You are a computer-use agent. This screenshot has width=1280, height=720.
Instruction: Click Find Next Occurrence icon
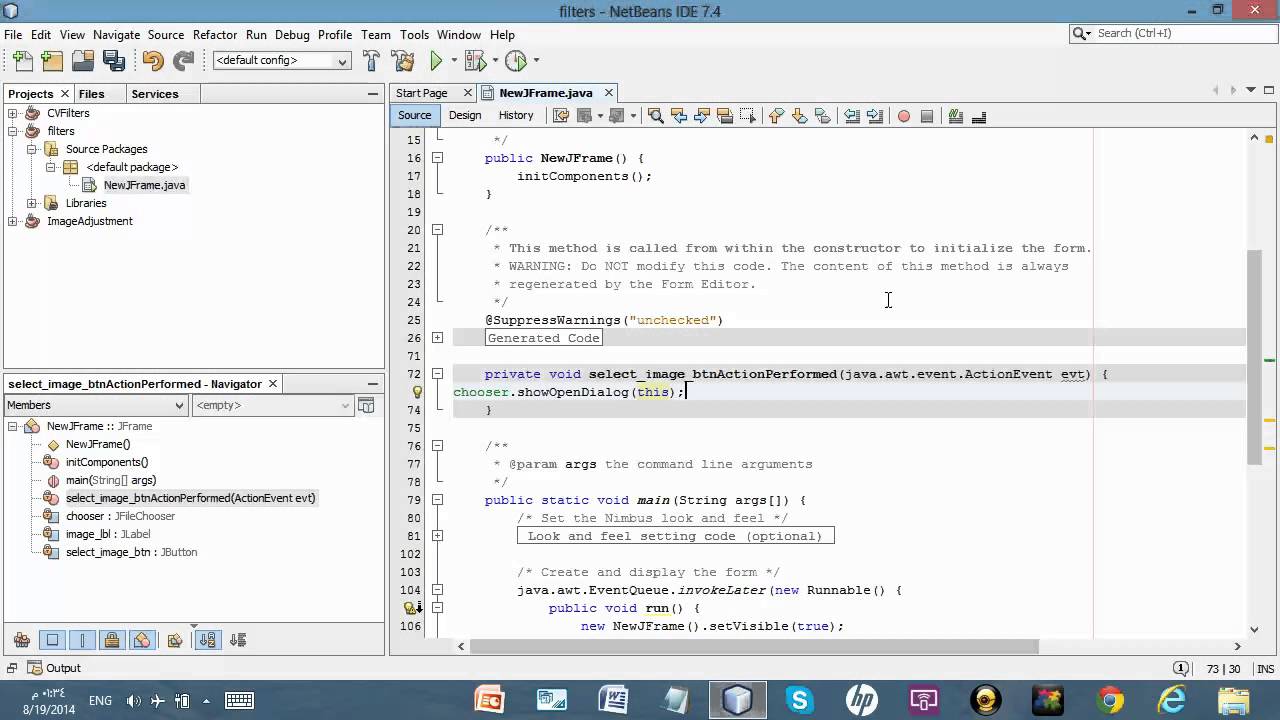point(702,116)
